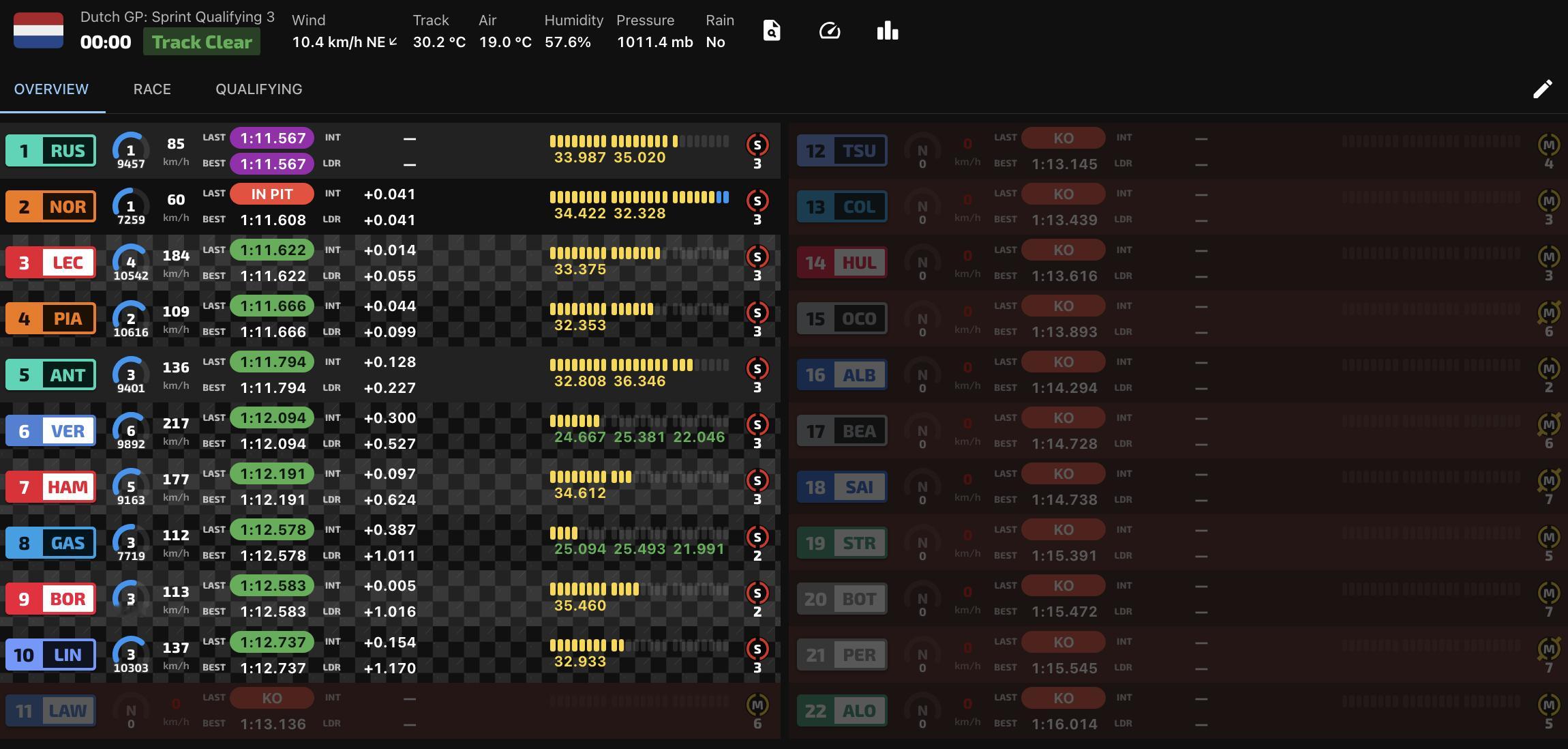This screenshot has width=1568, height=749.
Task: Click the 00:00 session timer
Action: [106, 42]
